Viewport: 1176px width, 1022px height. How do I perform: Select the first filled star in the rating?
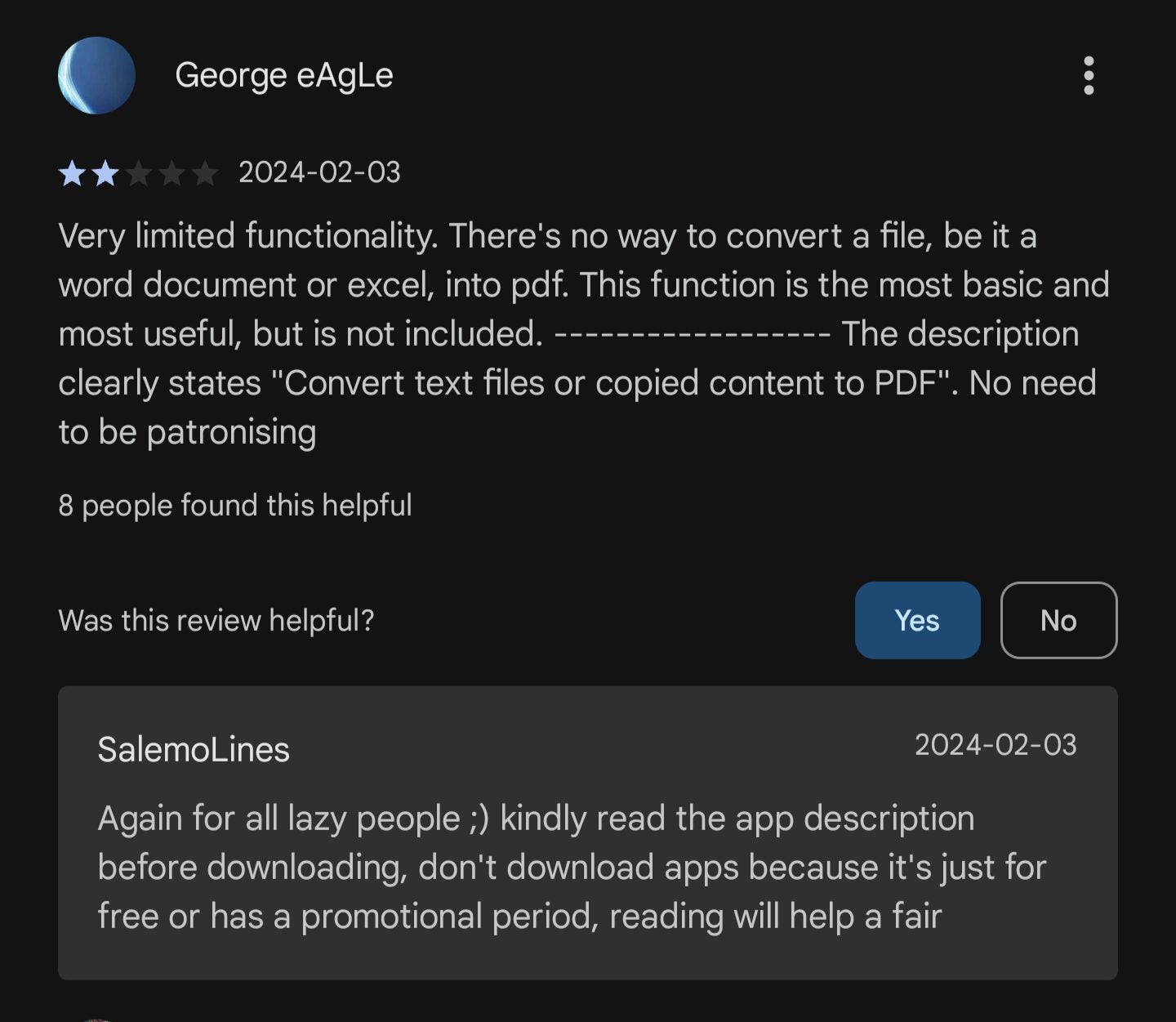72,172
